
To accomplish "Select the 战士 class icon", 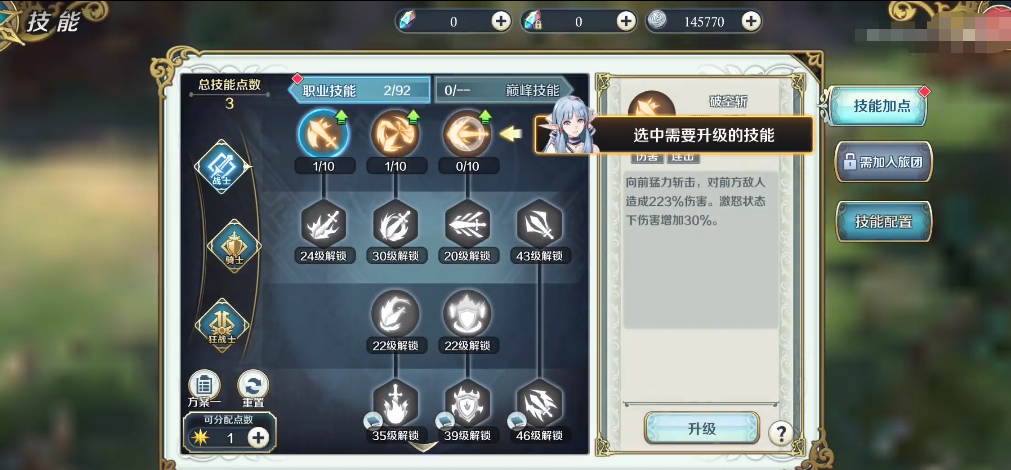I will point(222,166).
